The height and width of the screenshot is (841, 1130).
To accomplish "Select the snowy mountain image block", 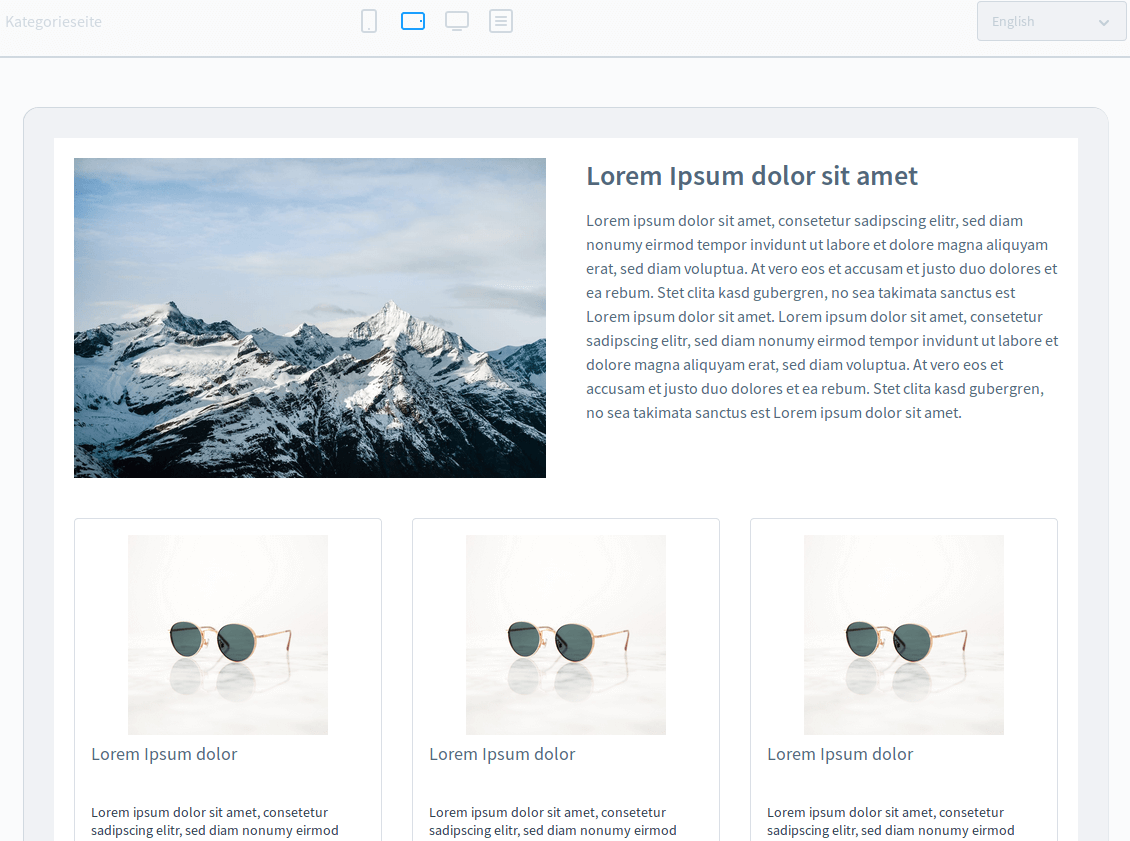I will pyautogui.click(x=310, y=318).
